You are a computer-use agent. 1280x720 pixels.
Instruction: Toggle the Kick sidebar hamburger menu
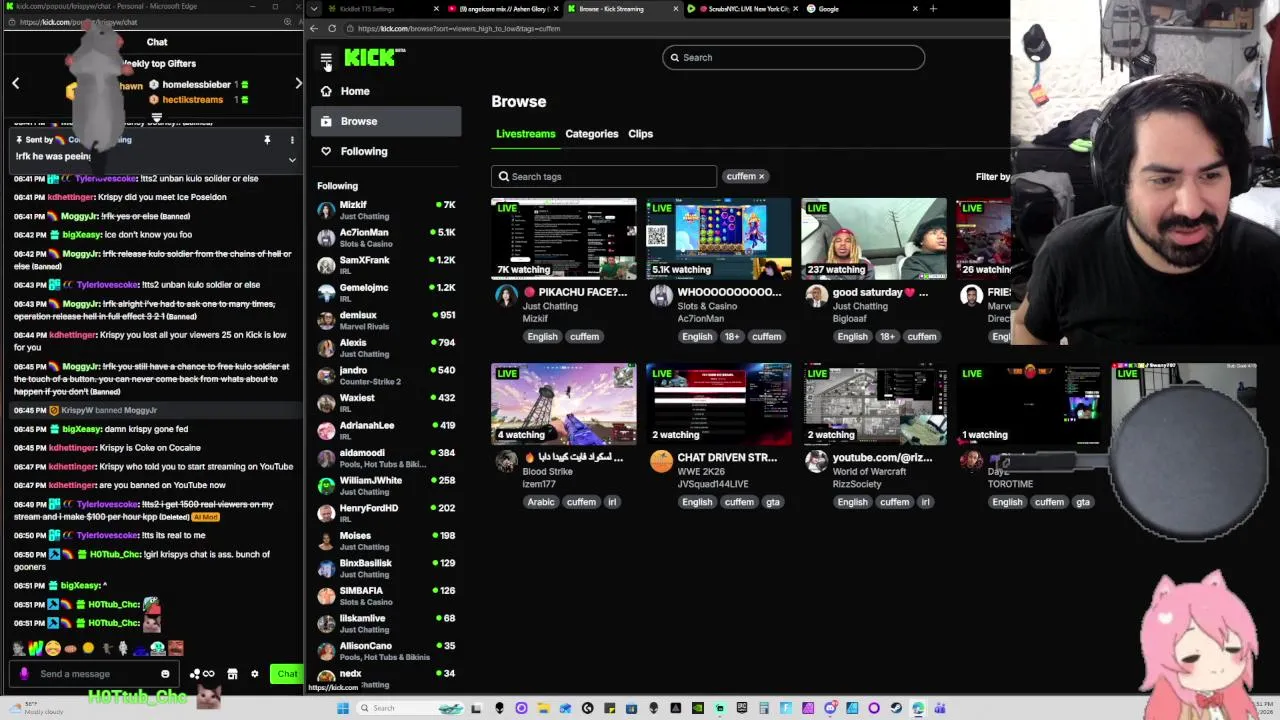pos(326,60)
